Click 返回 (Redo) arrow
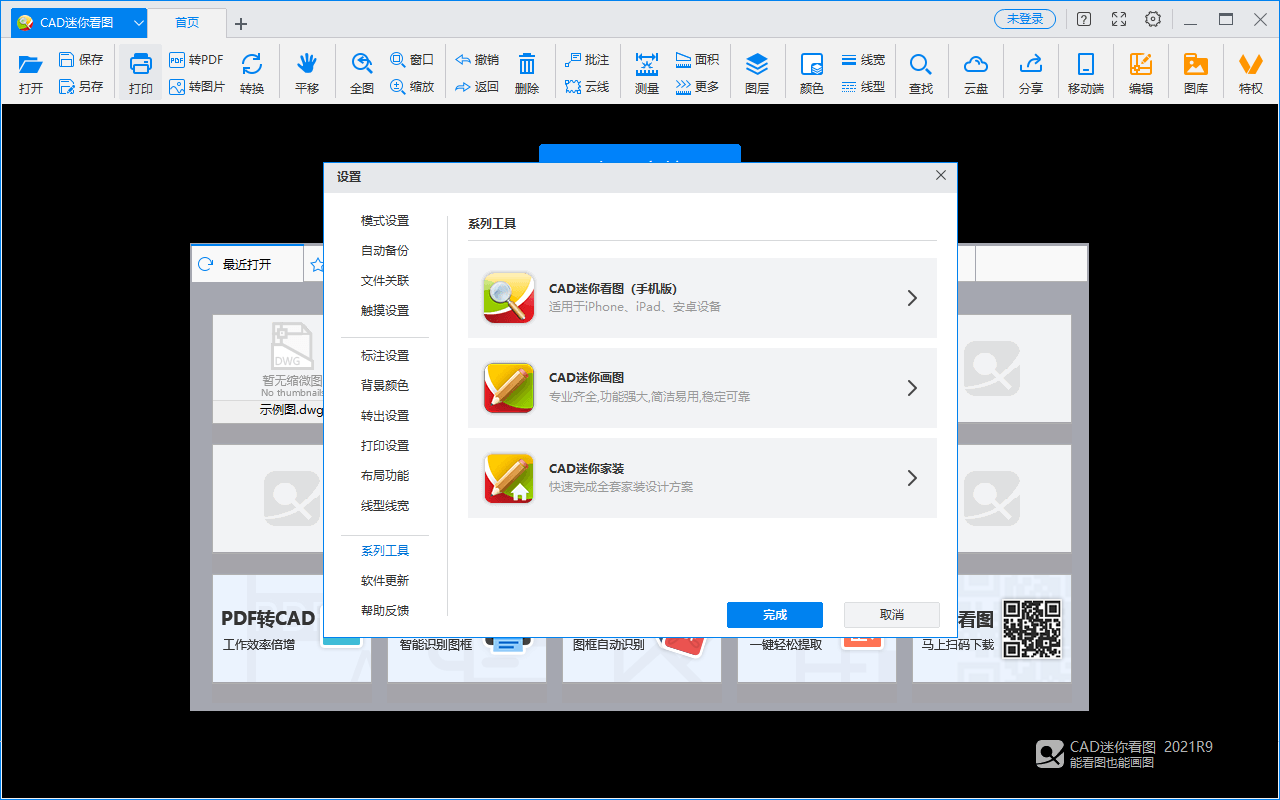The width and height of the screenshot is (1280, 800). [x=477, y=87]
